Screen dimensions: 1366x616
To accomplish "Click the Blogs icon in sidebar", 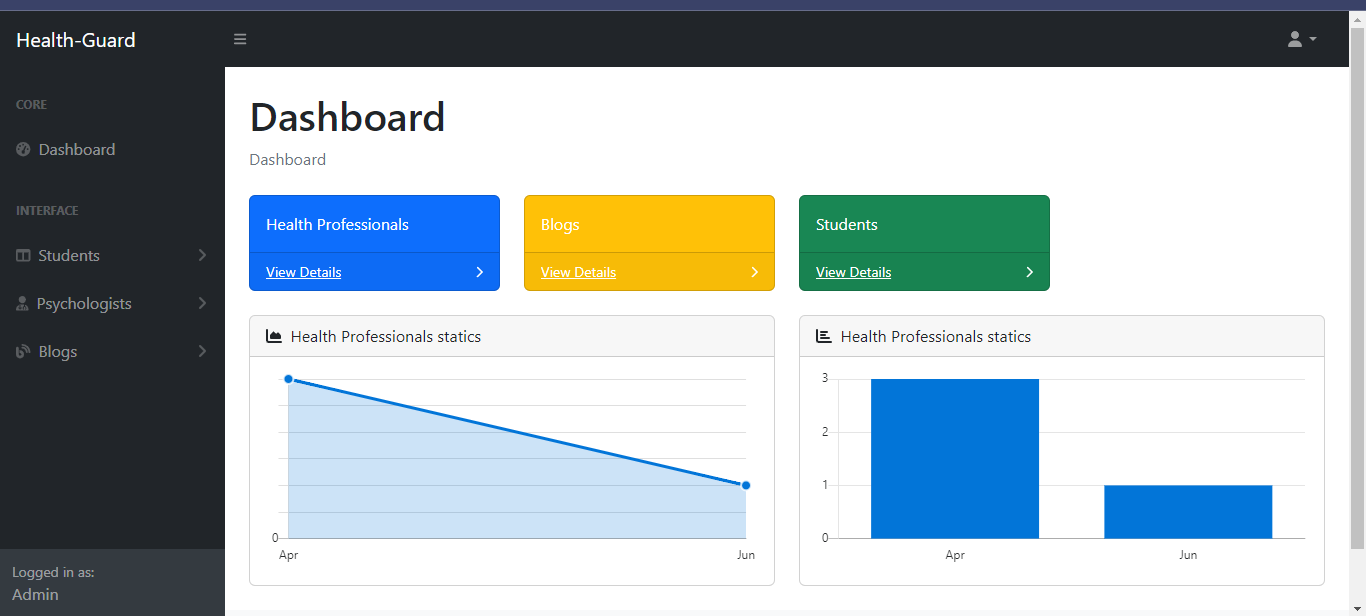I will pos(24,352).
